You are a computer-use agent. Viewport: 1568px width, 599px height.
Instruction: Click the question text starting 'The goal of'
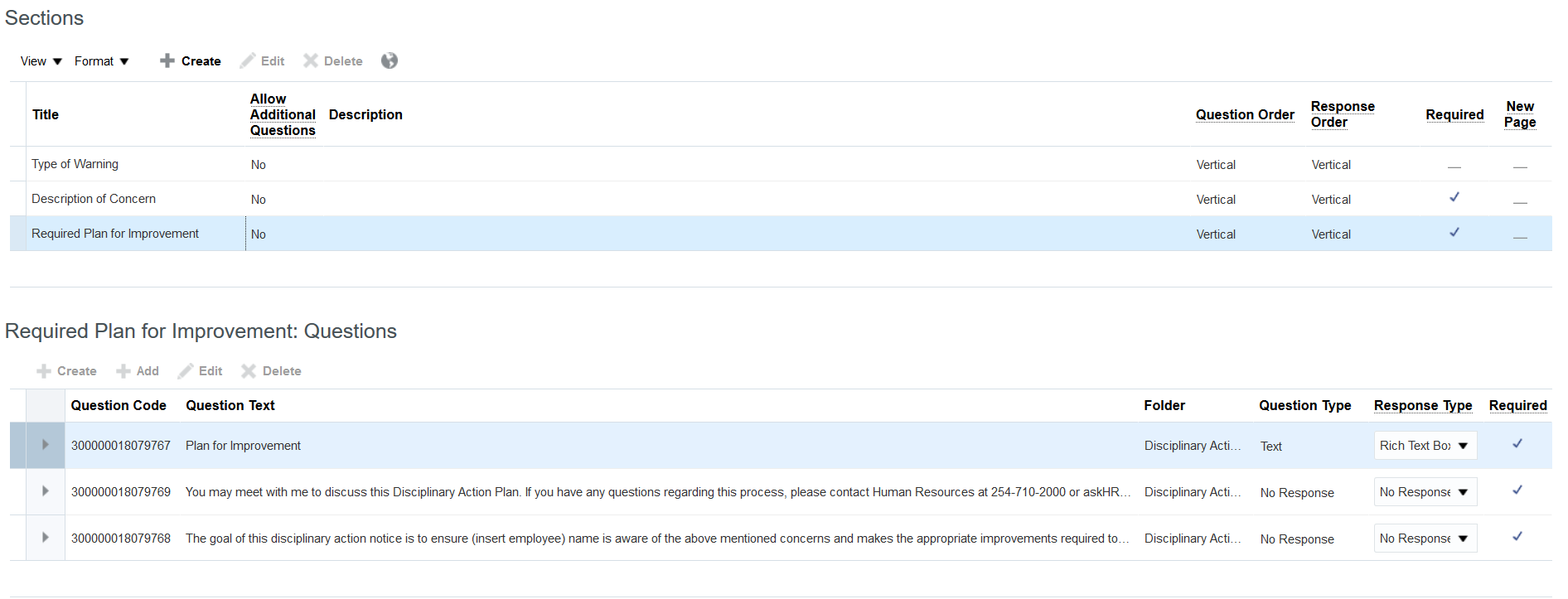(657, 539)
